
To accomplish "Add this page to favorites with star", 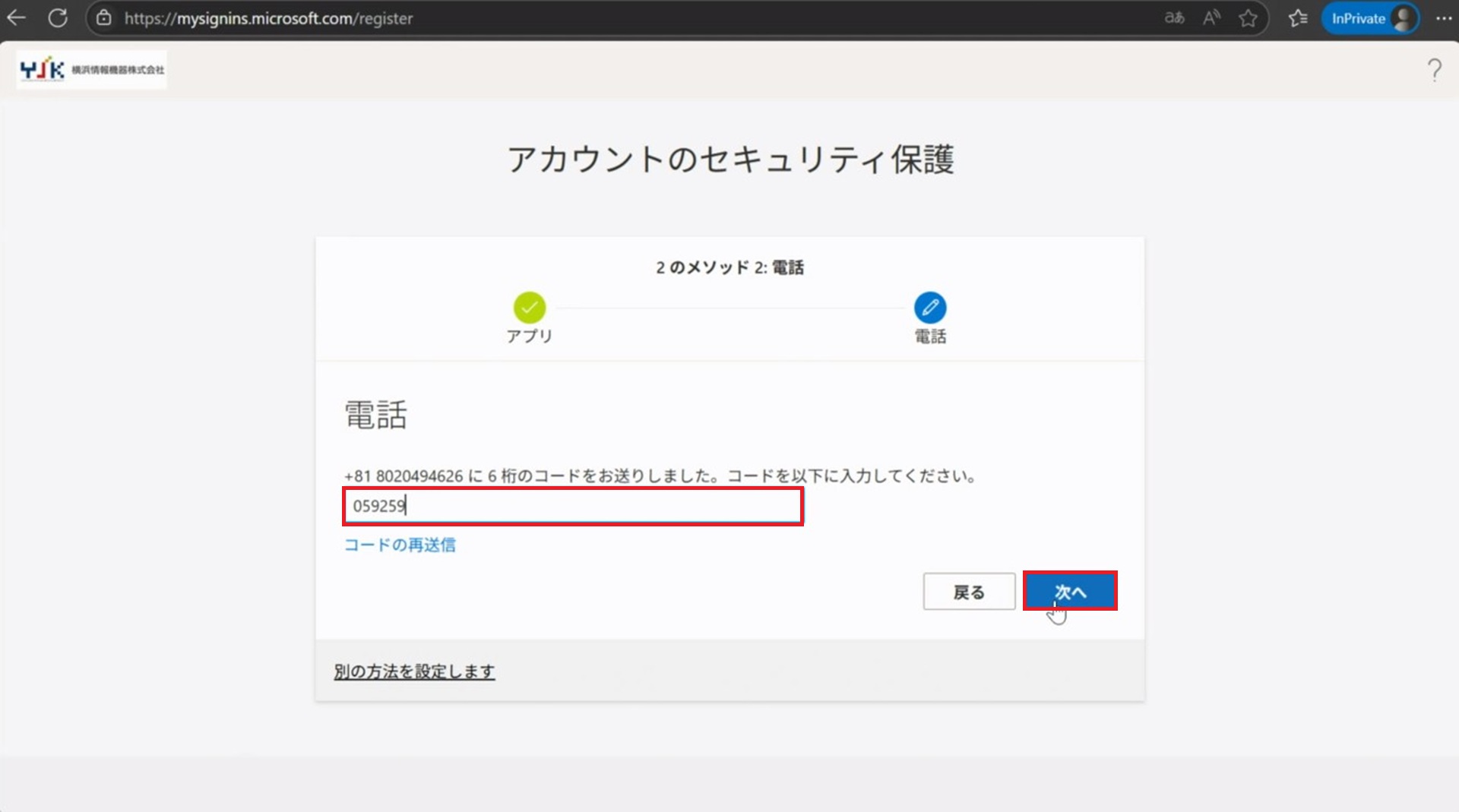I will point(1248,18).
